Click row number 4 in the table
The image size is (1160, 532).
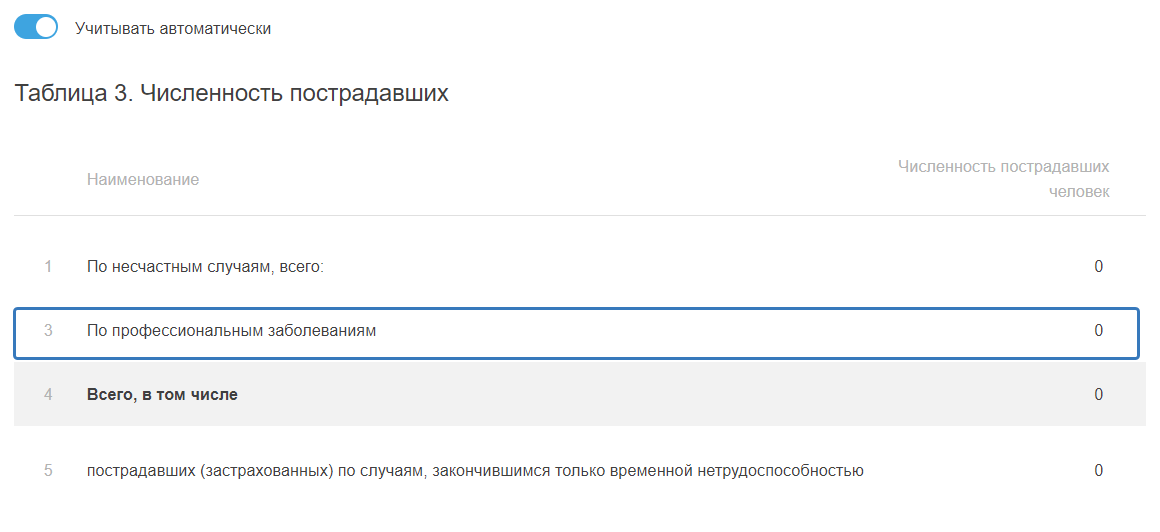(x=48, y=394)
